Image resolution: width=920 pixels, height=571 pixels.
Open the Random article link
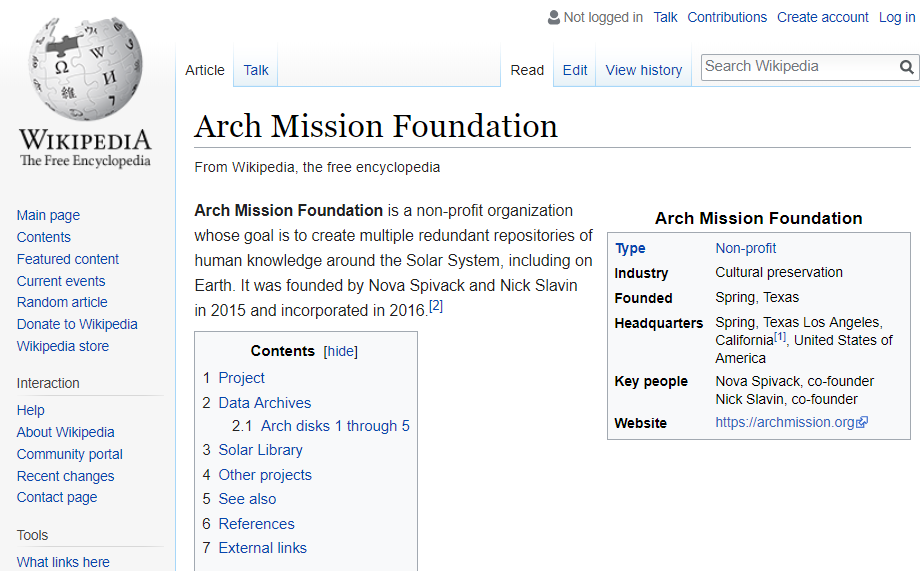[62, 302]
